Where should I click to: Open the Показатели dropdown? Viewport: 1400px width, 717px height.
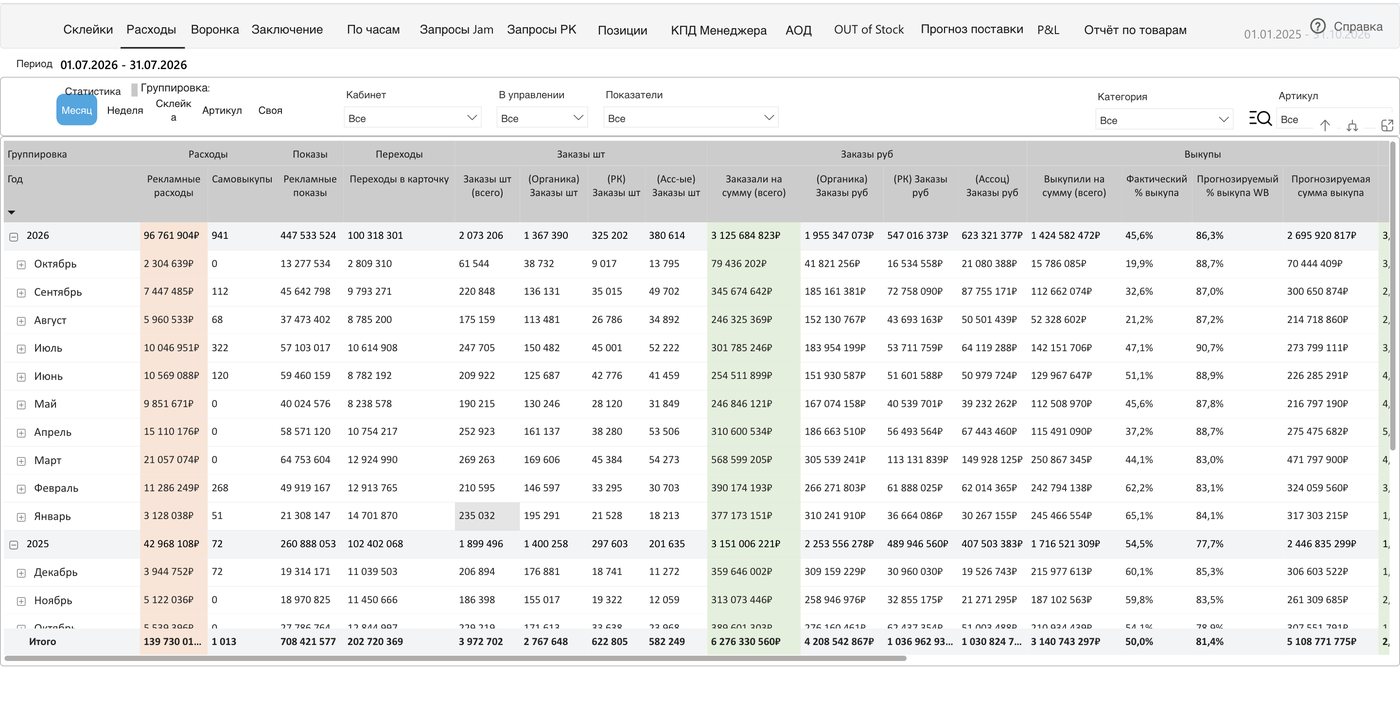click(x=691, y=118)
